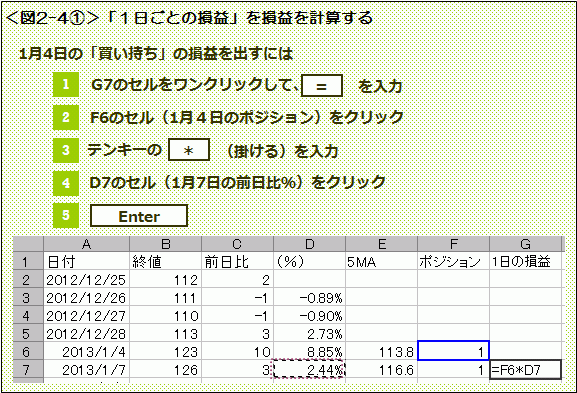Click cell F6 with blue border
Image resolution: width=577 pixels, height=393 pixels.
pyautogui.click(x=454, y=351)
